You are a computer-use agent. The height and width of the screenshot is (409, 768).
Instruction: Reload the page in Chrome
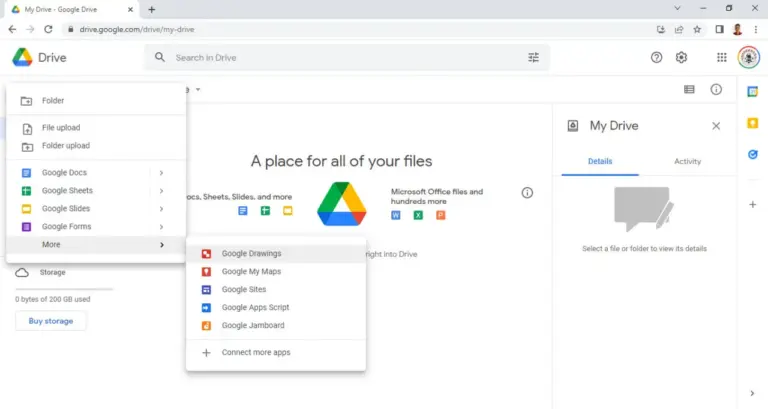(x=48, y=29)
